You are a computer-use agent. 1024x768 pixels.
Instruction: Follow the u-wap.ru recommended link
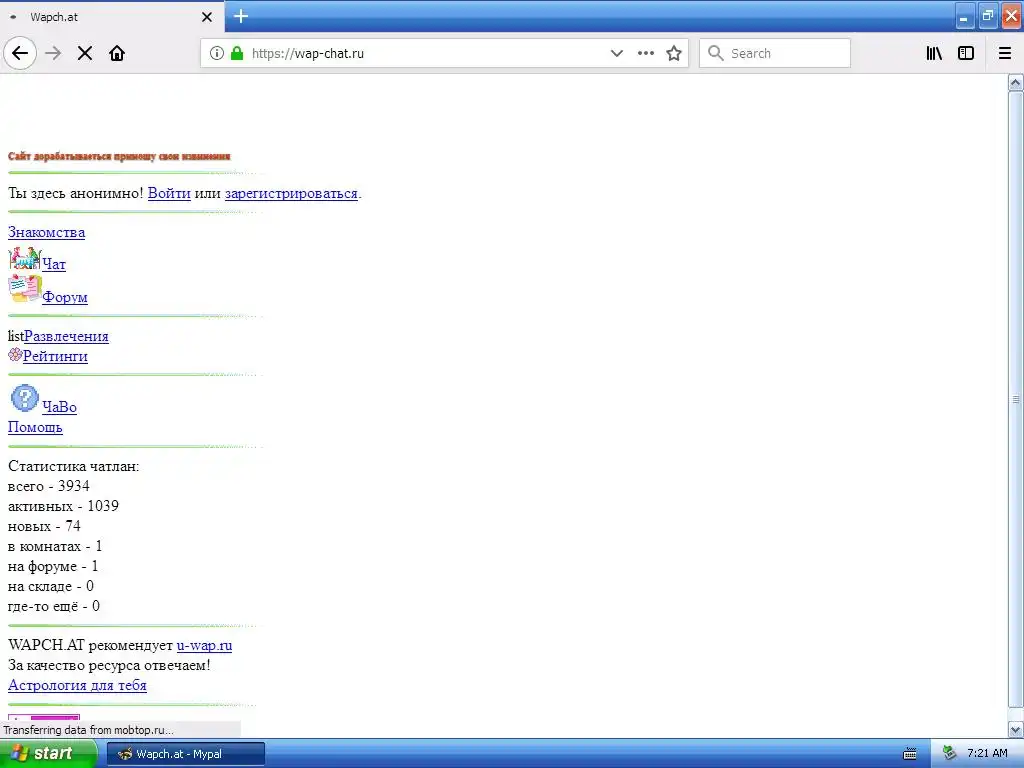pyautogui.click(x=204, y=645)
